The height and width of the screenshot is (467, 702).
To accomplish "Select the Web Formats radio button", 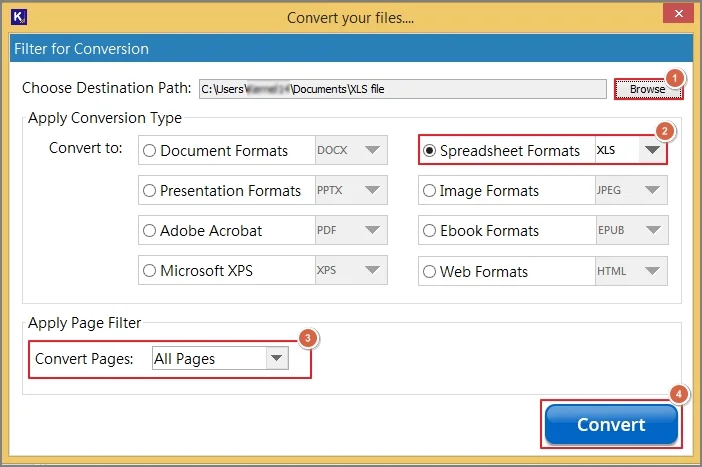I will [430, 271].
